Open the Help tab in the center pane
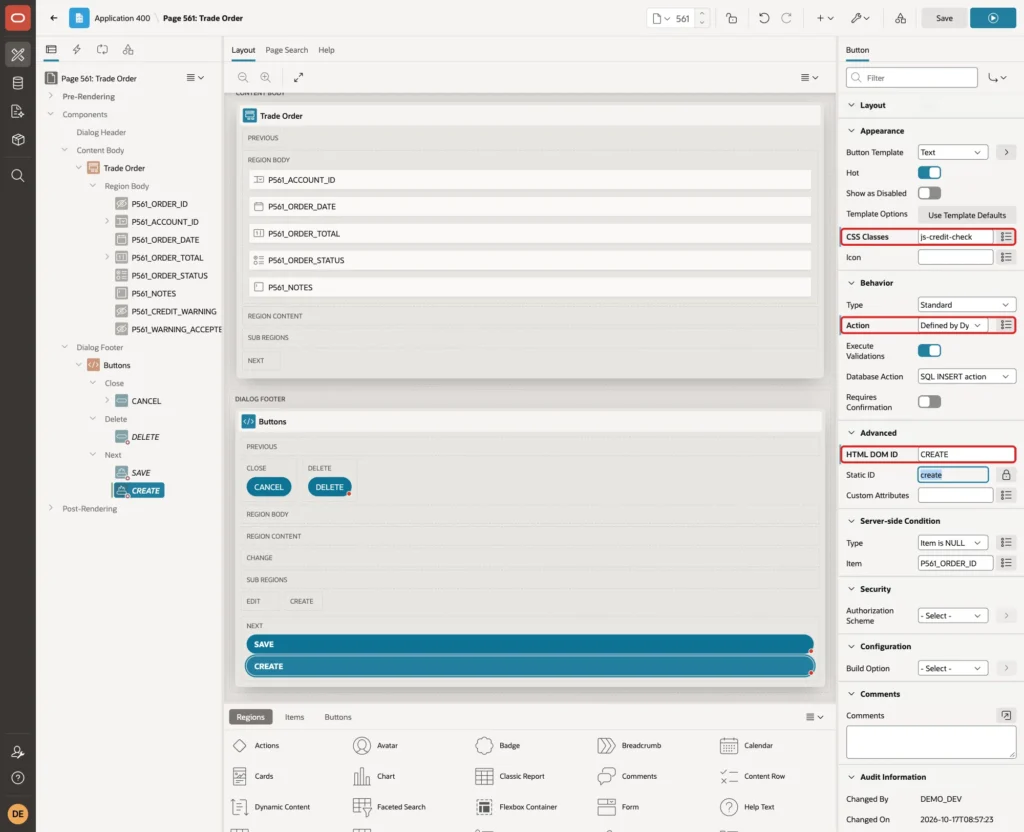Viewport: 1024px width, 832px height. tap(327, 50)
